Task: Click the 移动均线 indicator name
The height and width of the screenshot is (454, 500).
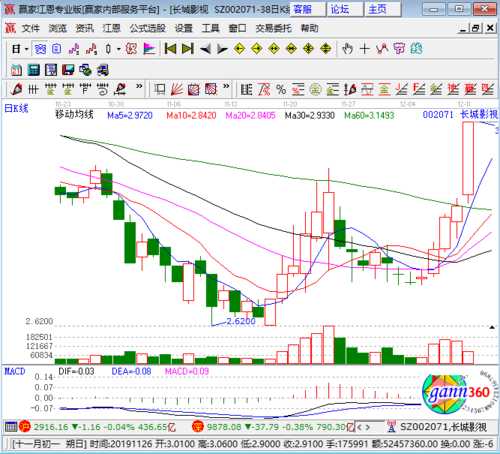Action: click(74, 115)
